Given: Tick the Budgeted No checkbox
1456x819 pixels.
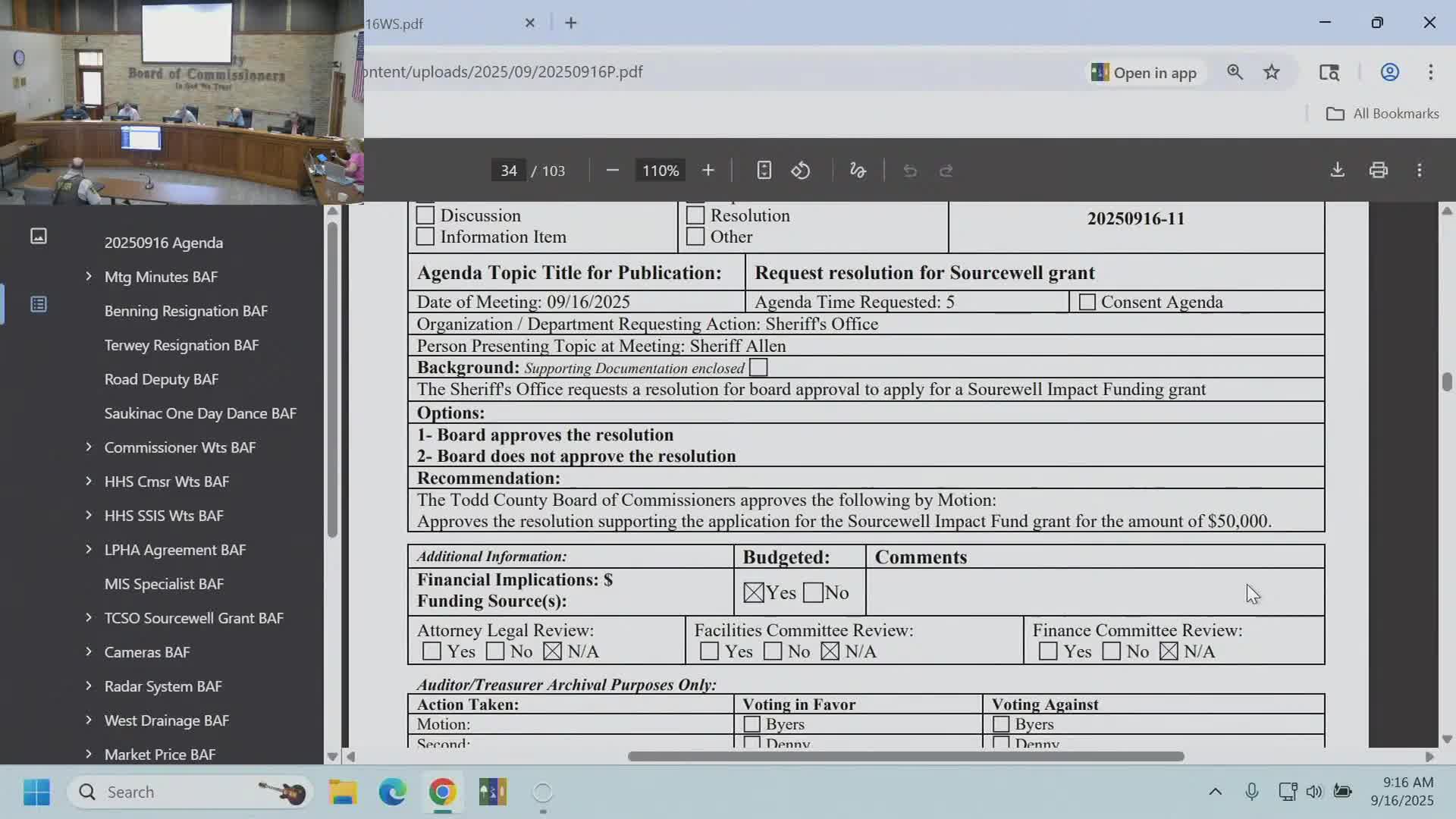Looking at the screenshot, I should pos(813,593).
